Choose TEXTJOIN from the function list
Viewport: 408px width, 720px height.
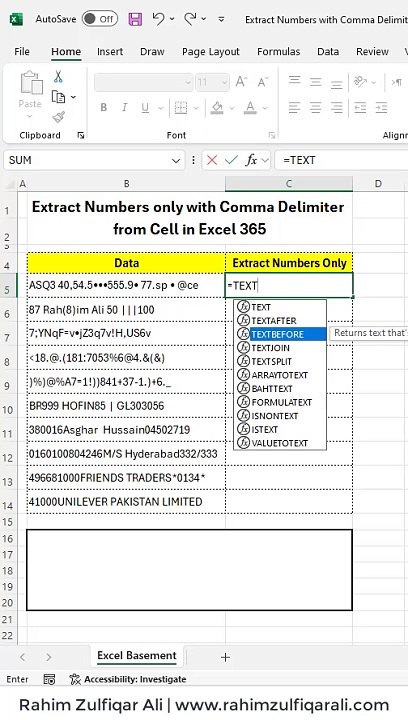[280, 348]
